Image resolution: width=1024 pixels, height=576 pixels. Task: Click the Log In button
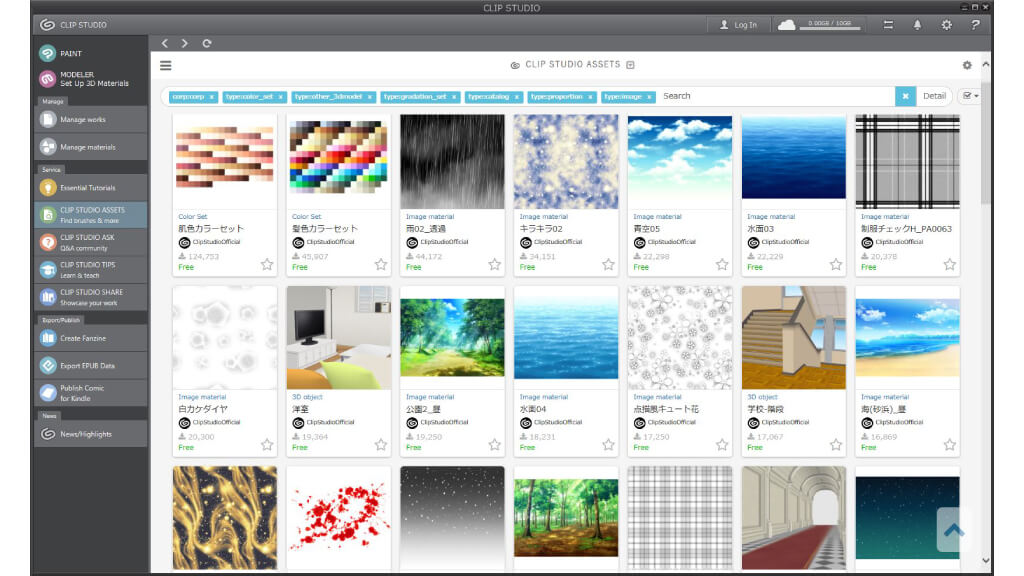(738, 25)
